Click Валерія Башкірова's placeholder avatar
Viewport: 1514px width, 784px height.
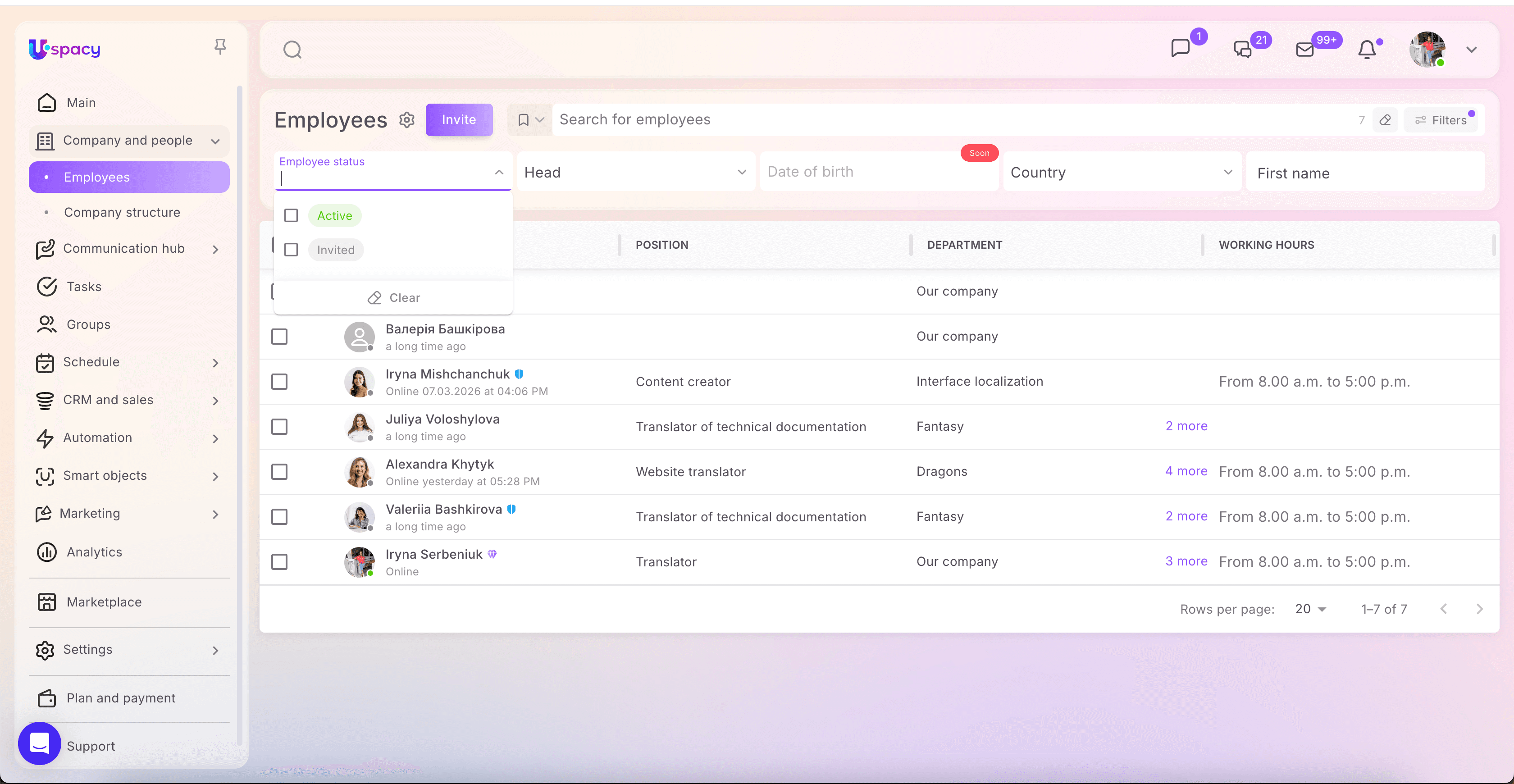[359, 337]
